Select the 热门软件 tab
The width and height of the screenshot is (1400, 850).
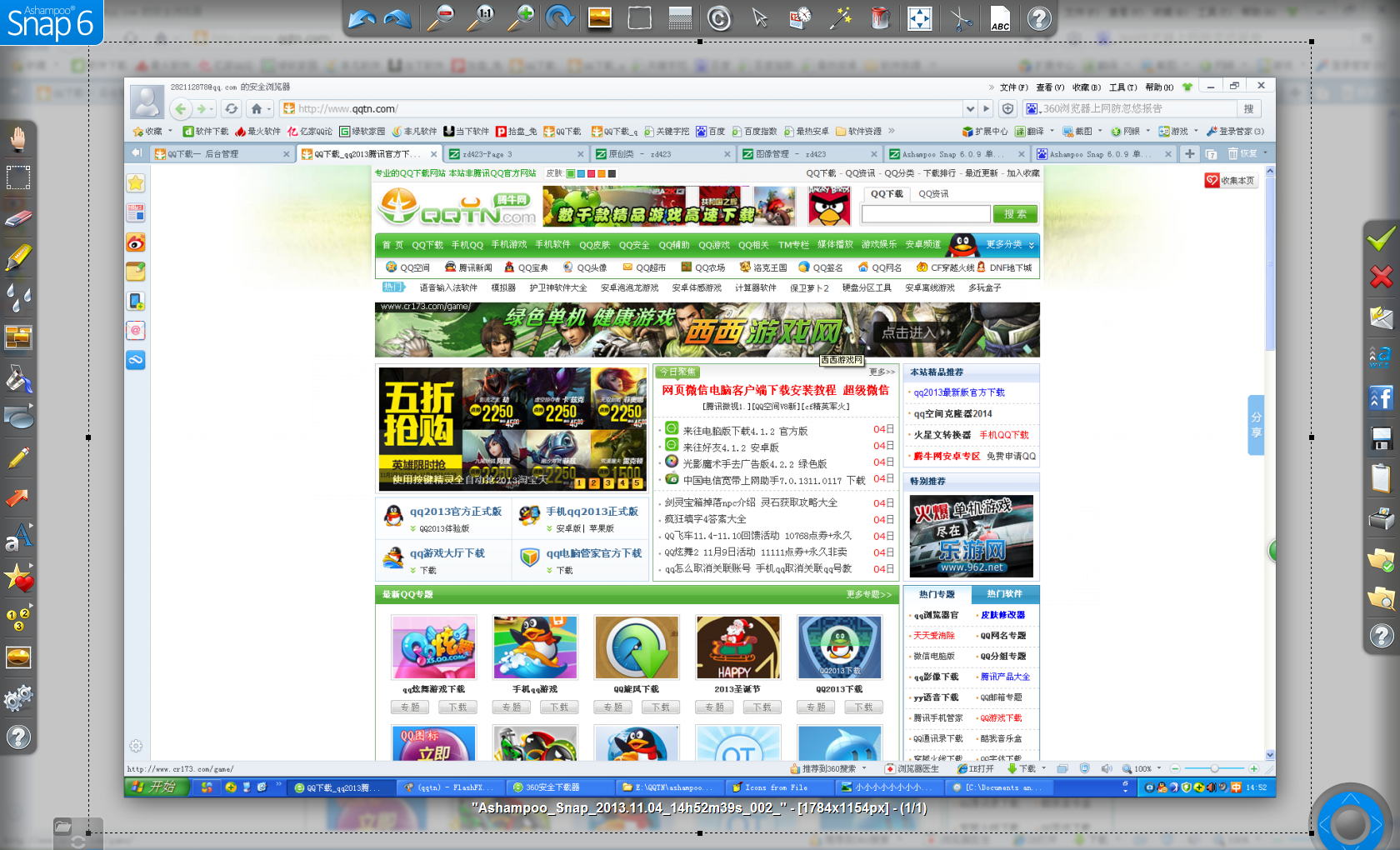(x=1004, y=594)
